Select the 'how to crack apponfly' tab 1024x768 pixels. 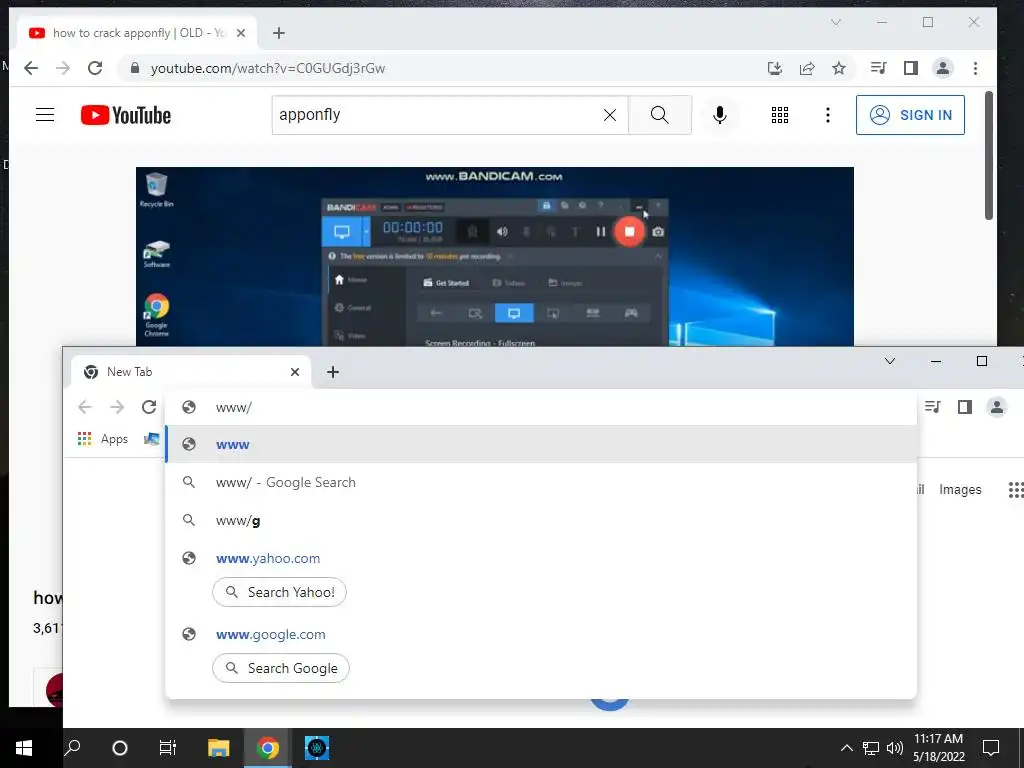136,33
